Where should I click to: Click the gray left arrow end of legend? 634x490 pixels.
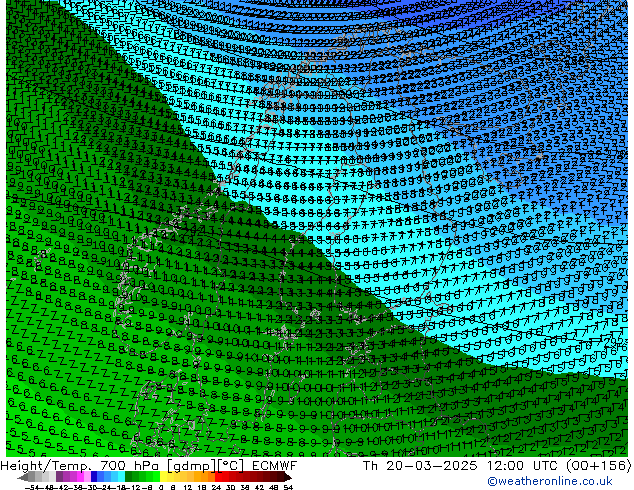[x=23, y=478]
